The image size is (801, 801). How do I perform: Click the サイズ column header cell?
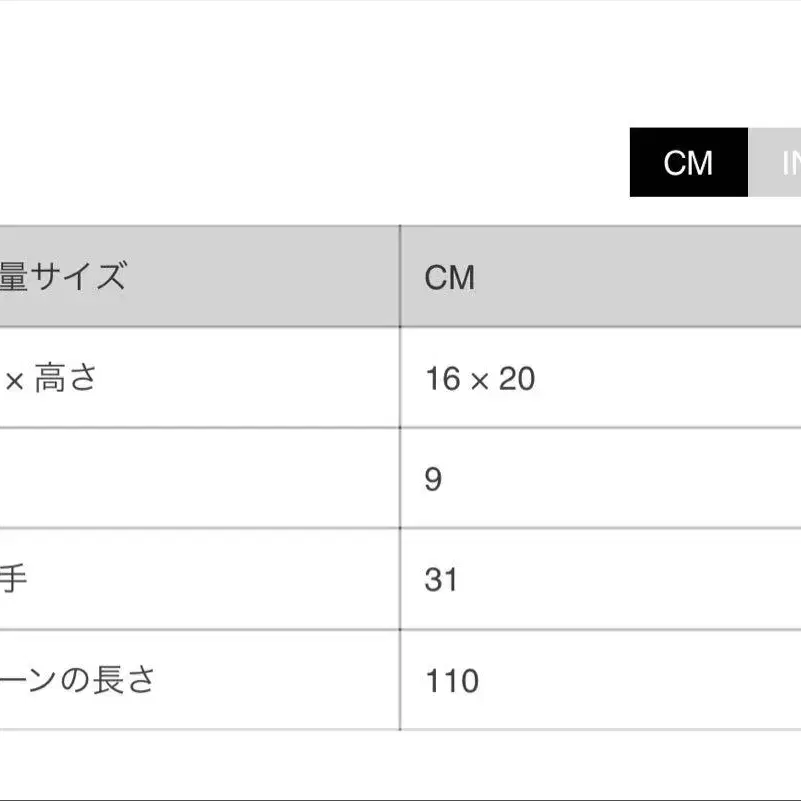point(200,276)
